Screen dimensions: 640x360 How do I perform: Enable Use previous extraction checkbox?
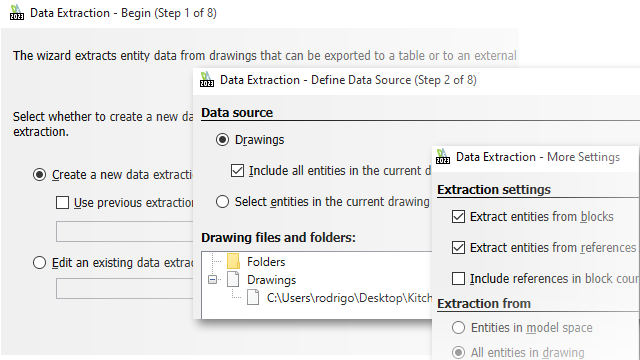[x=62, y=202]
